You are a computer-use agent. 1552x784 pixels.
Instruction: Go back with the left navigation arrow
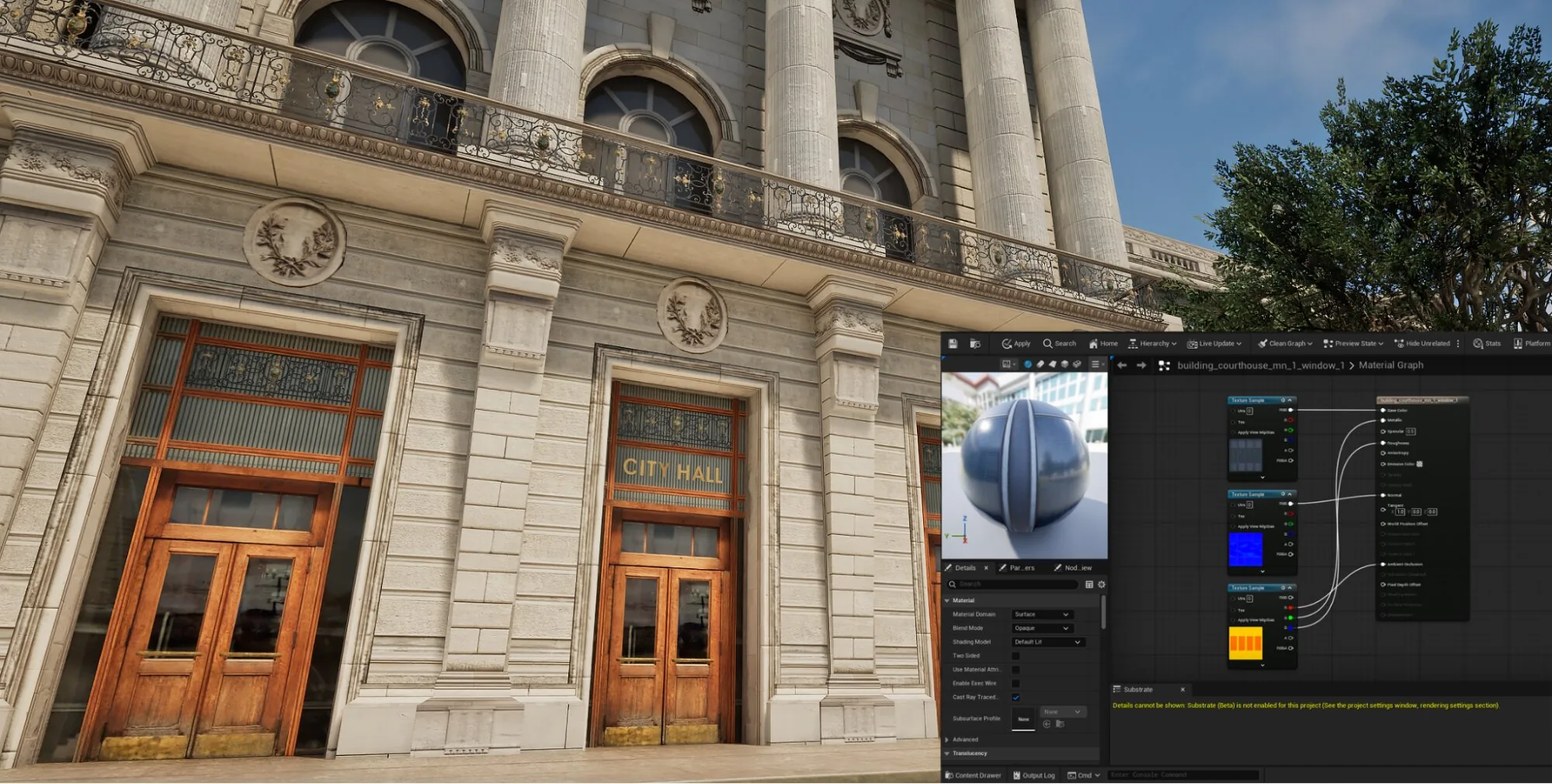(1122, 365)
